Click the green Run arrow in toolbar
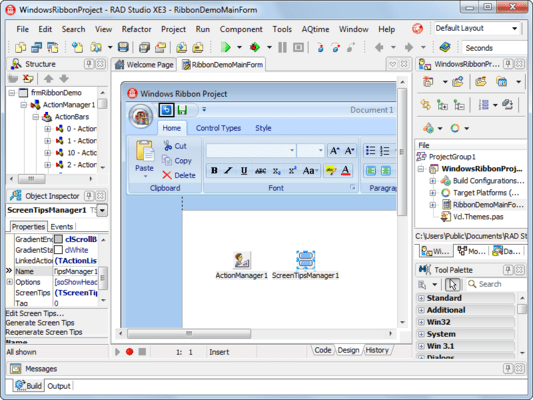 (x=225, y=47)
